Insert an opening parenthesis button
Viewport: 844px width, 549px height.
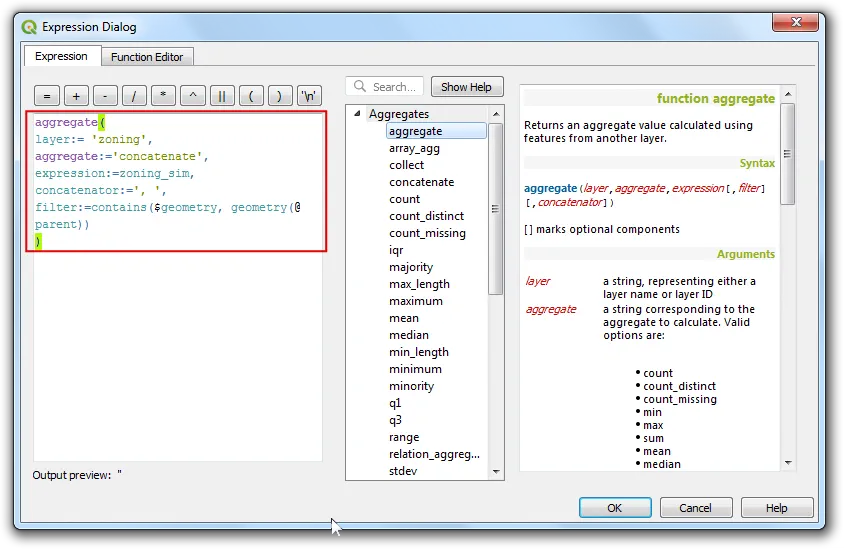pos(251,96)
